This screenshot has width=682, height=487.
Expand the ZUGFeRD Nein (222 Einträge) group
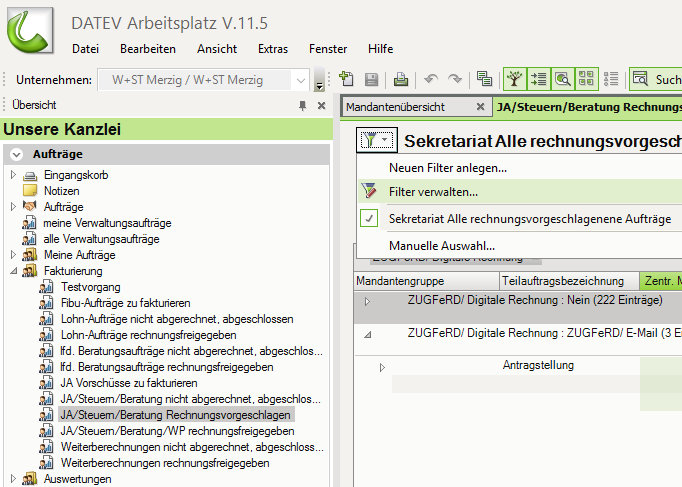coord(367,301)
